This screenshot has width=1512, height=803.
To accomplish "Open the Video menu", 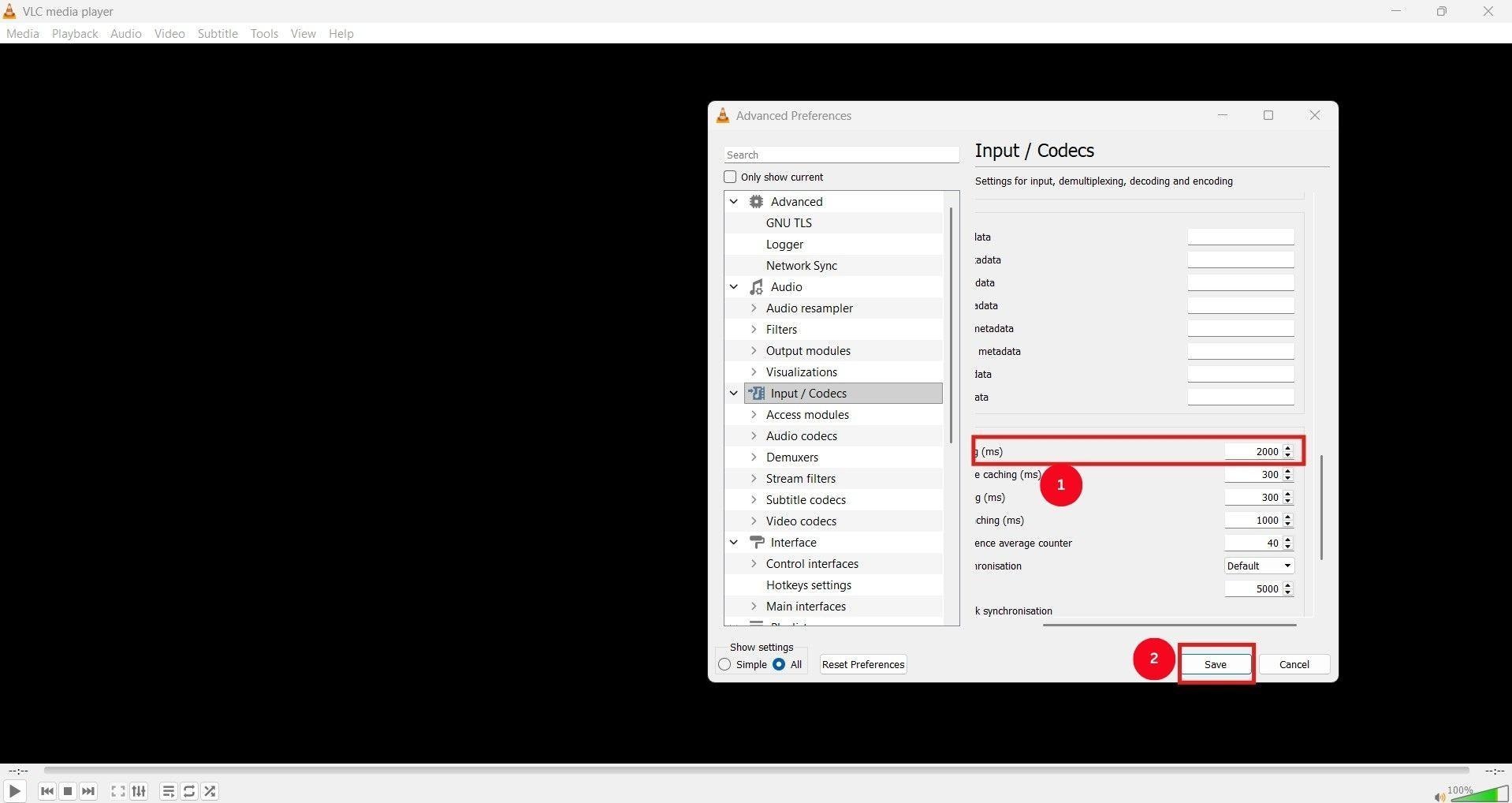I will (x=169, y=34).
